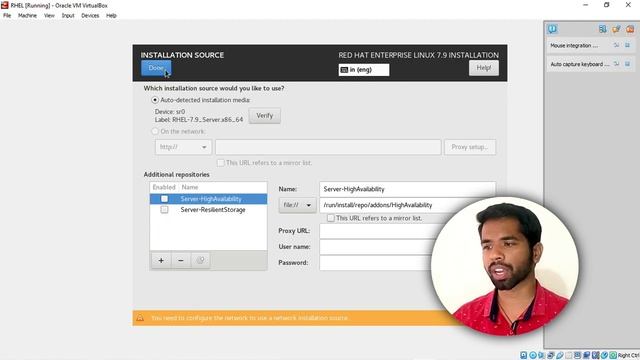Viewport: 640px width, 360px height.
Task: Click the keyboard layout icon showing in (eng)
Action: pos(344,70)
